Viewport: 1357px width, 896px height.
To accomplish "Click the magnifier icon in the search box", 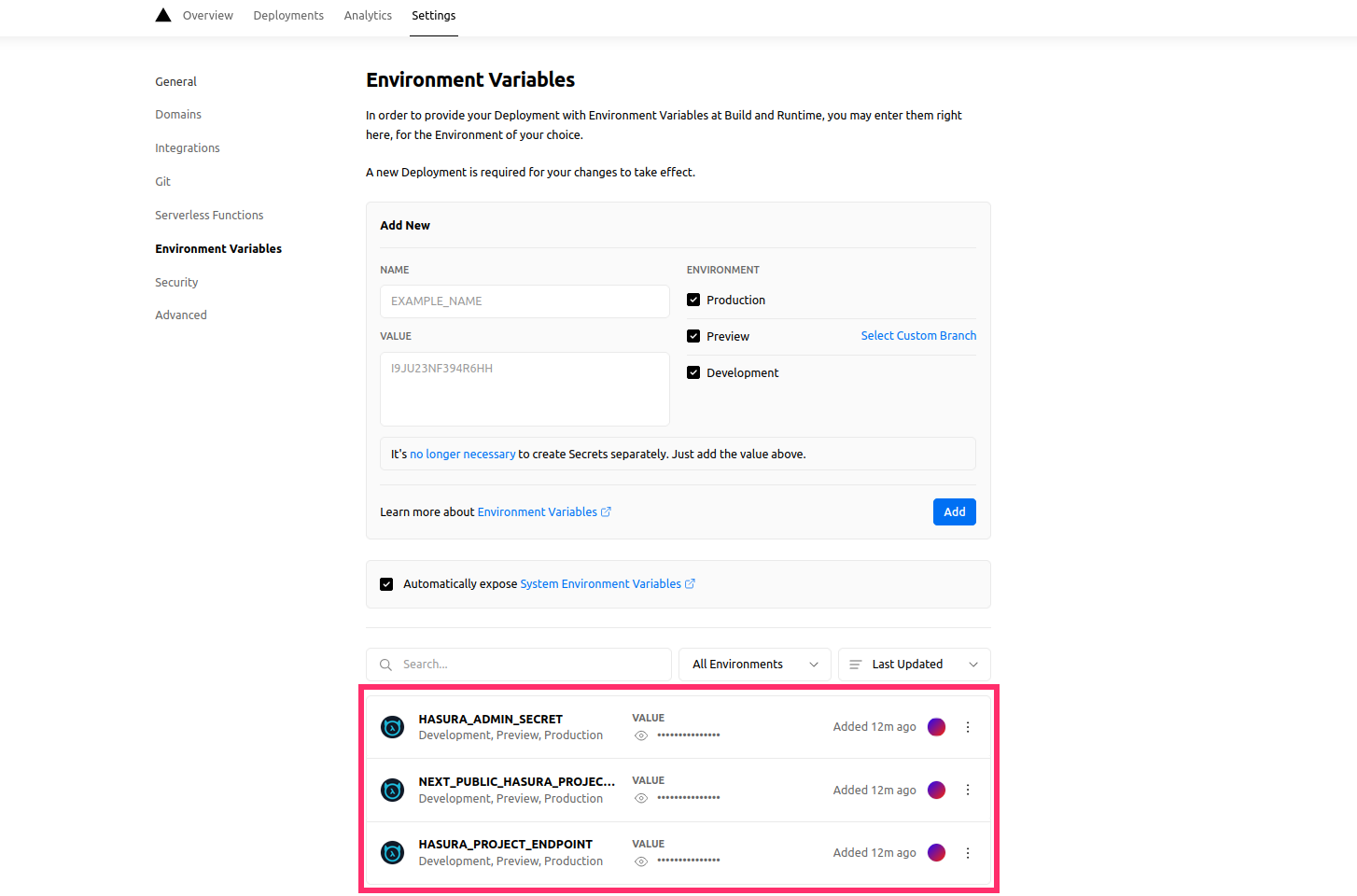I will coord(386,664).
